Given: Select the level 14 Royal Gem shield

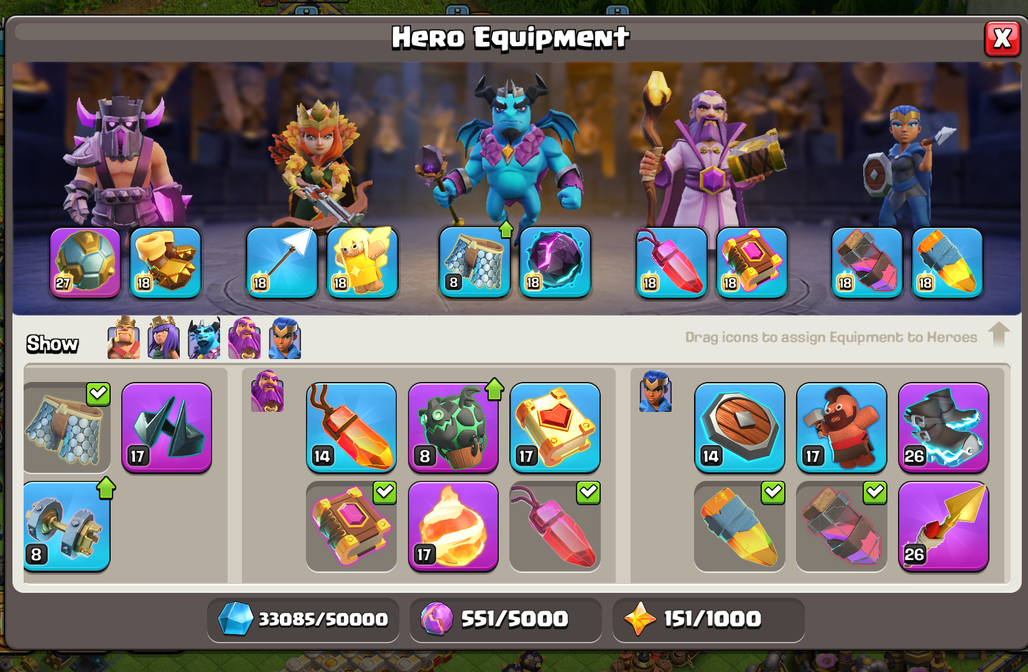Looking at the screenshot, I should (x=740, y=427).
